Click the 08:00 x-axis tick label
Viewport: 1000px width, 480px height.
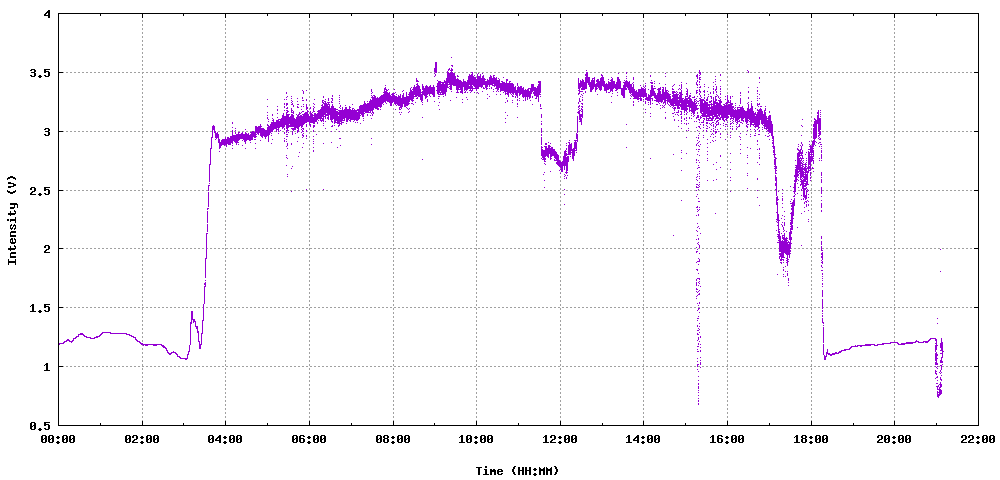(393, 439)
